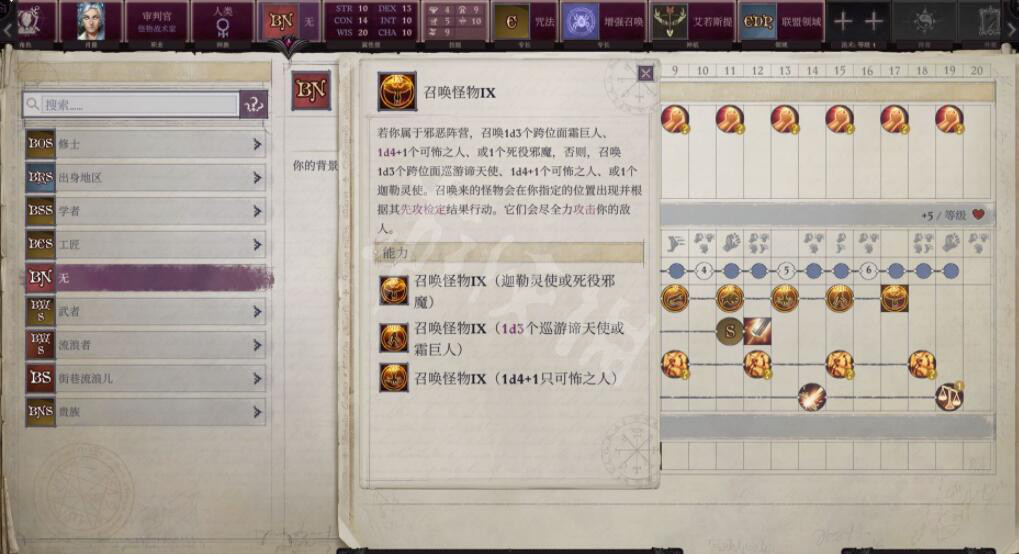Click the sword slash feat icon in the progression
This screenshot has height=554, width=1019.
tap(757, 331)
